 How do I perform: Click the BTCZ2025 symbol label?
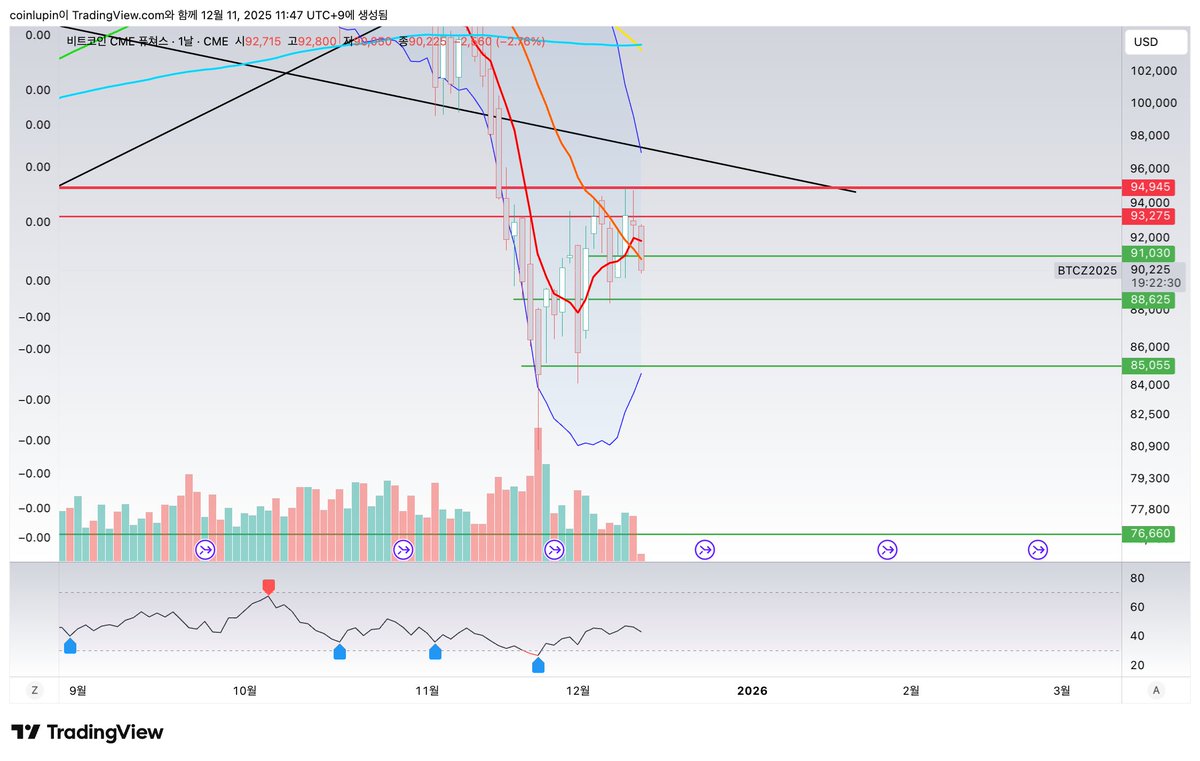tap(1087, 271)
